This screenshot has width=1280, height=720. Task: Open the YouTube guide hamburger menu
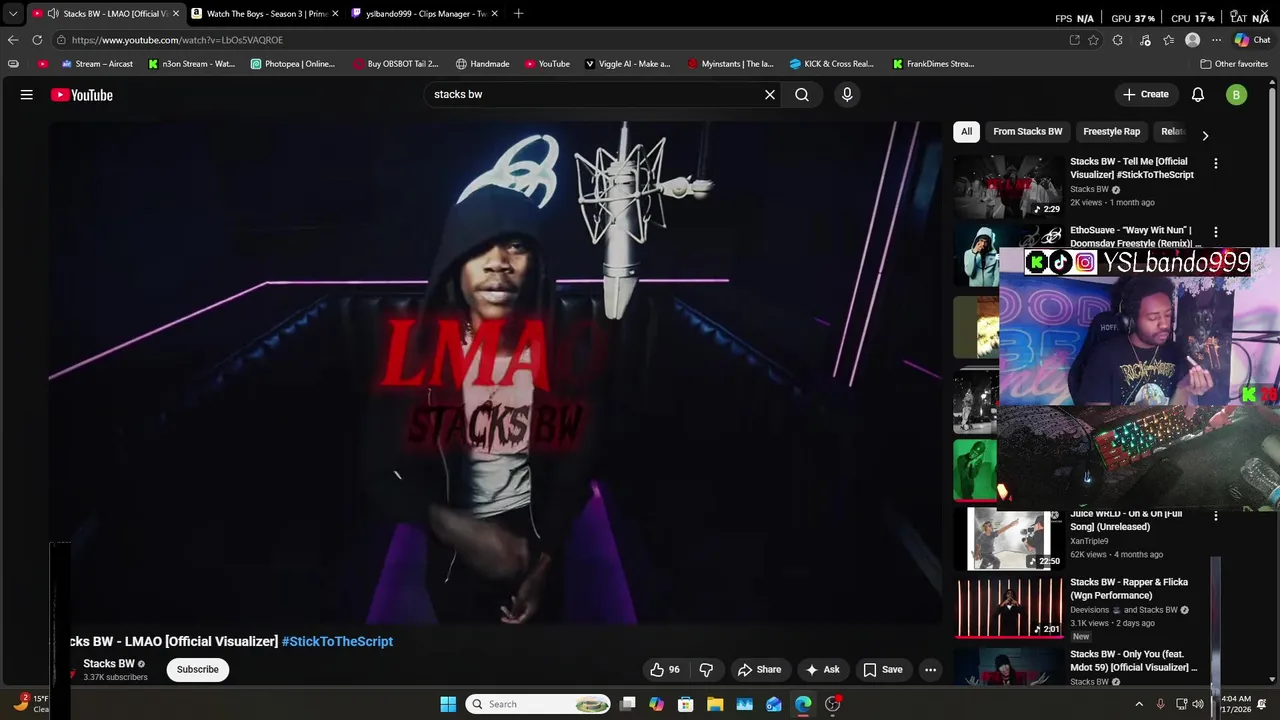27,95
